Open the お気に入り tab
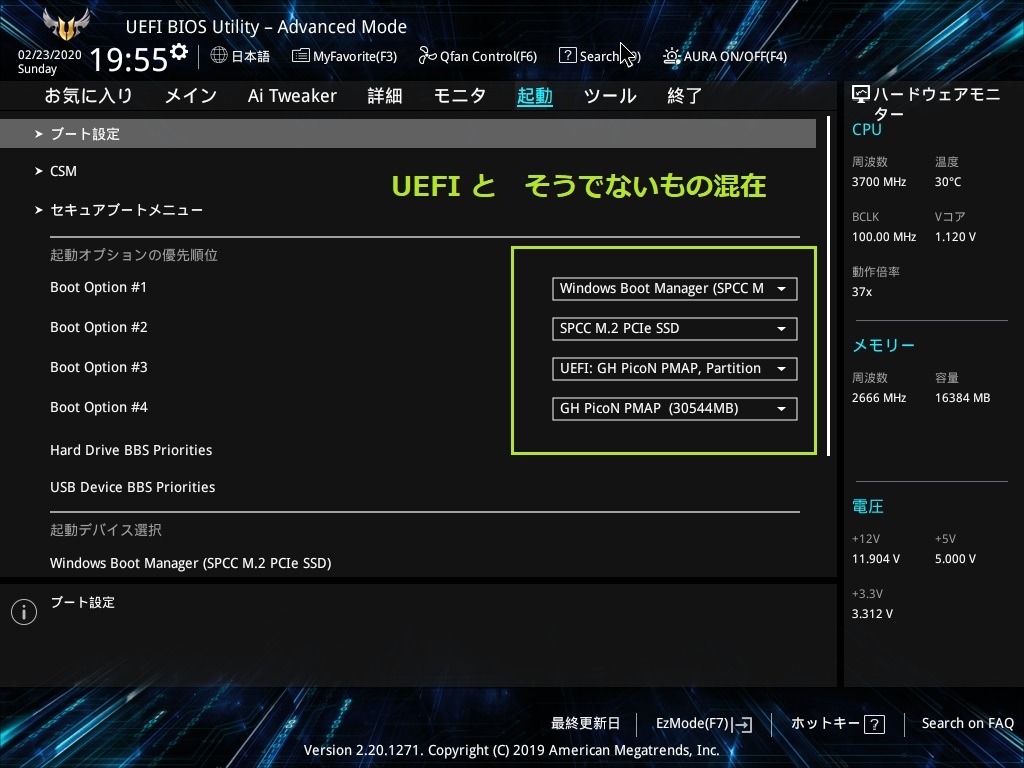The height and width of the screenshot is (768, 1024). [x=89, y=96]
